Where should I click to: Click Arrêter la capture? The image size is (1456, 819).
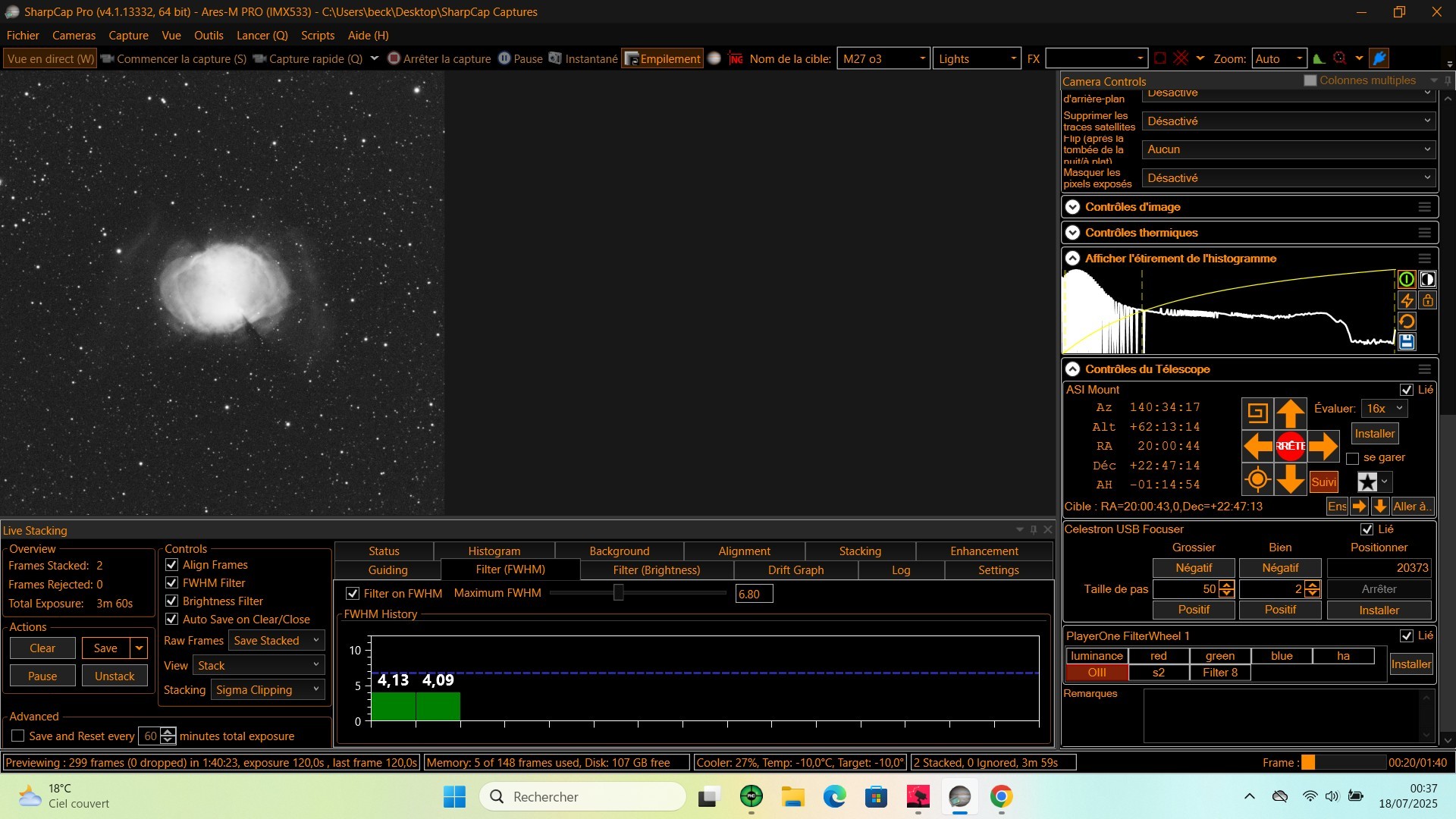(439, 58)
